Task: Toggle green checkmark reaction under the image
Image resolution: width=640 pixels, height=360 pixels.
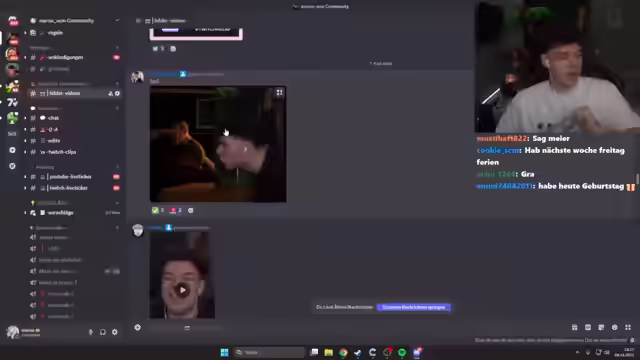Action: tap(158, 211)
